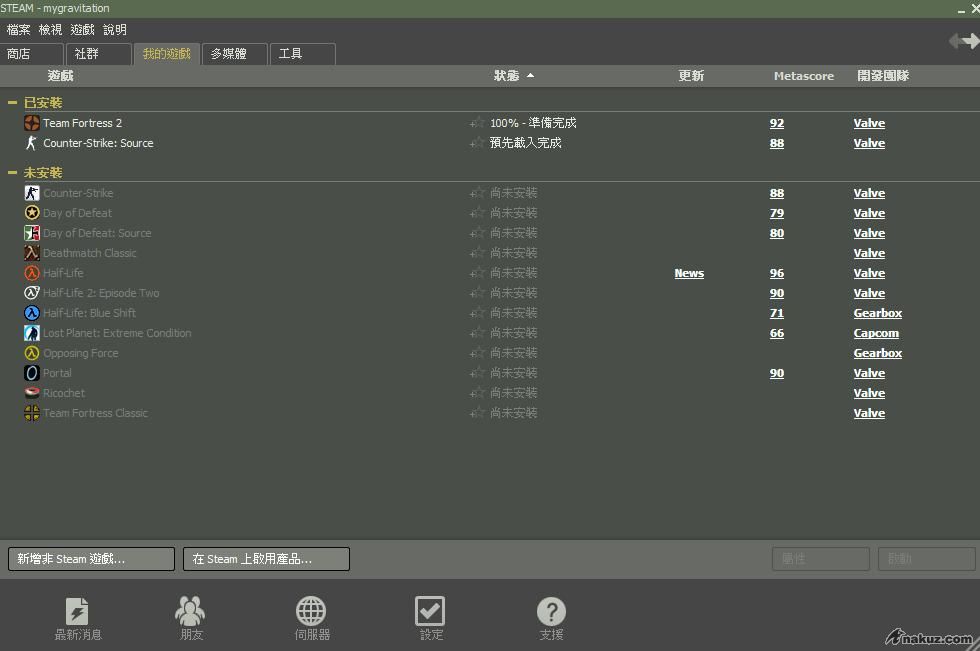Click the mini-mode arrows icon top right
980x651 pixels.
[964, 41]
